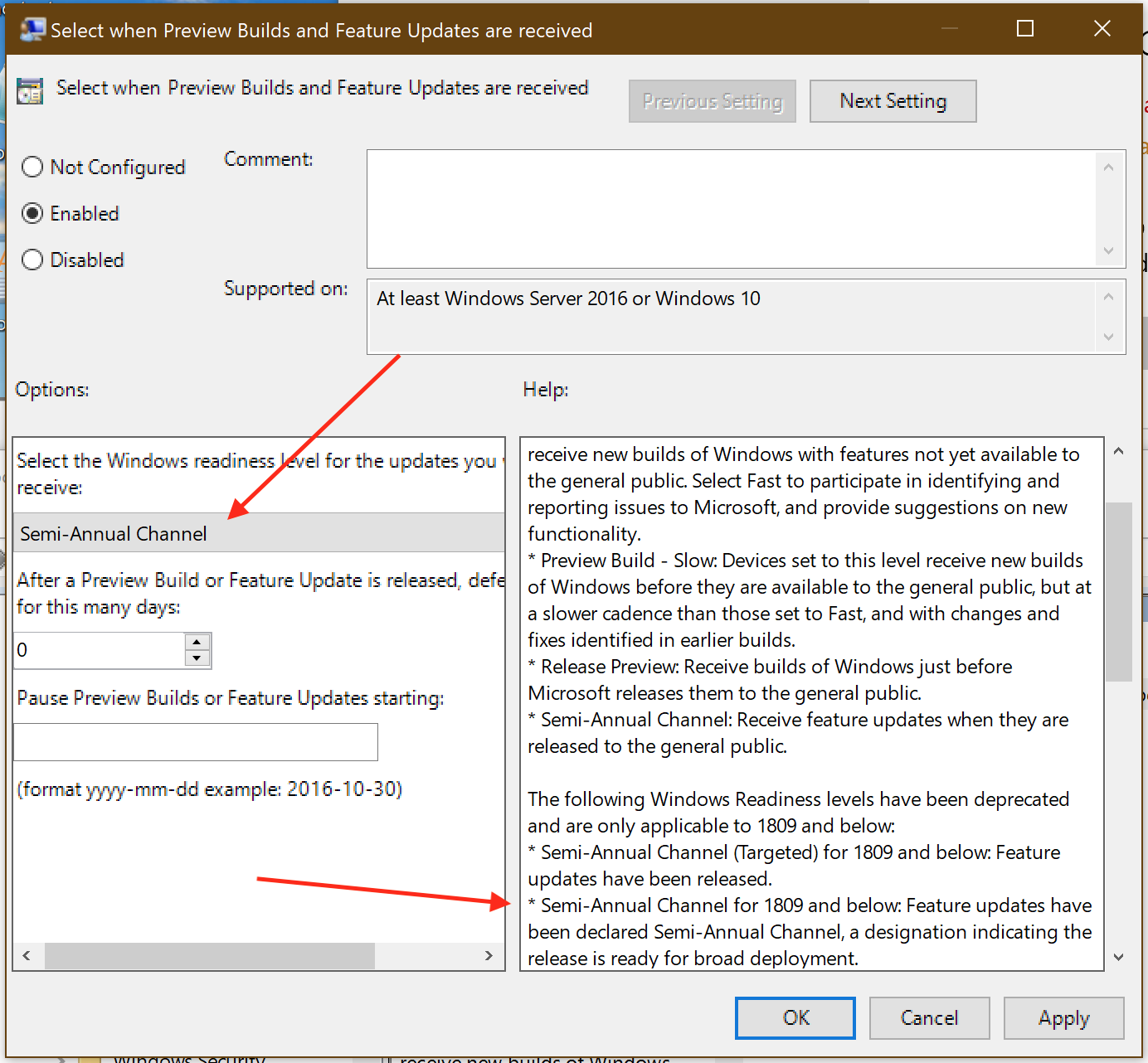Increase the defer days value with up arrow
Screen dimensions: 1148x1063
[197, 643]
